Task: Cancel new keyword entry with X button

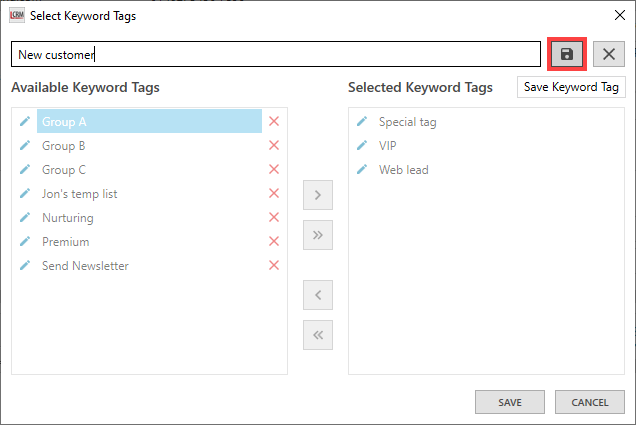Action: [608, 54]
